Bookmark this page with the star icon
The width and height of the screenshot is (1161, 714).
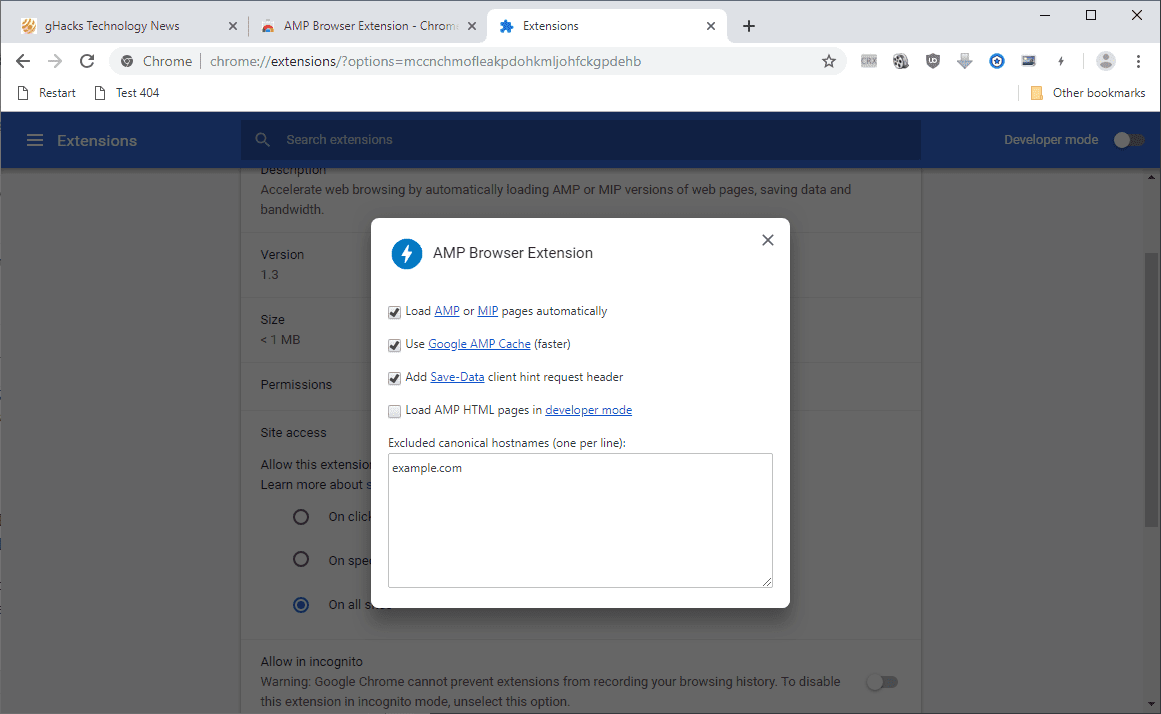(x=829, y=61)
